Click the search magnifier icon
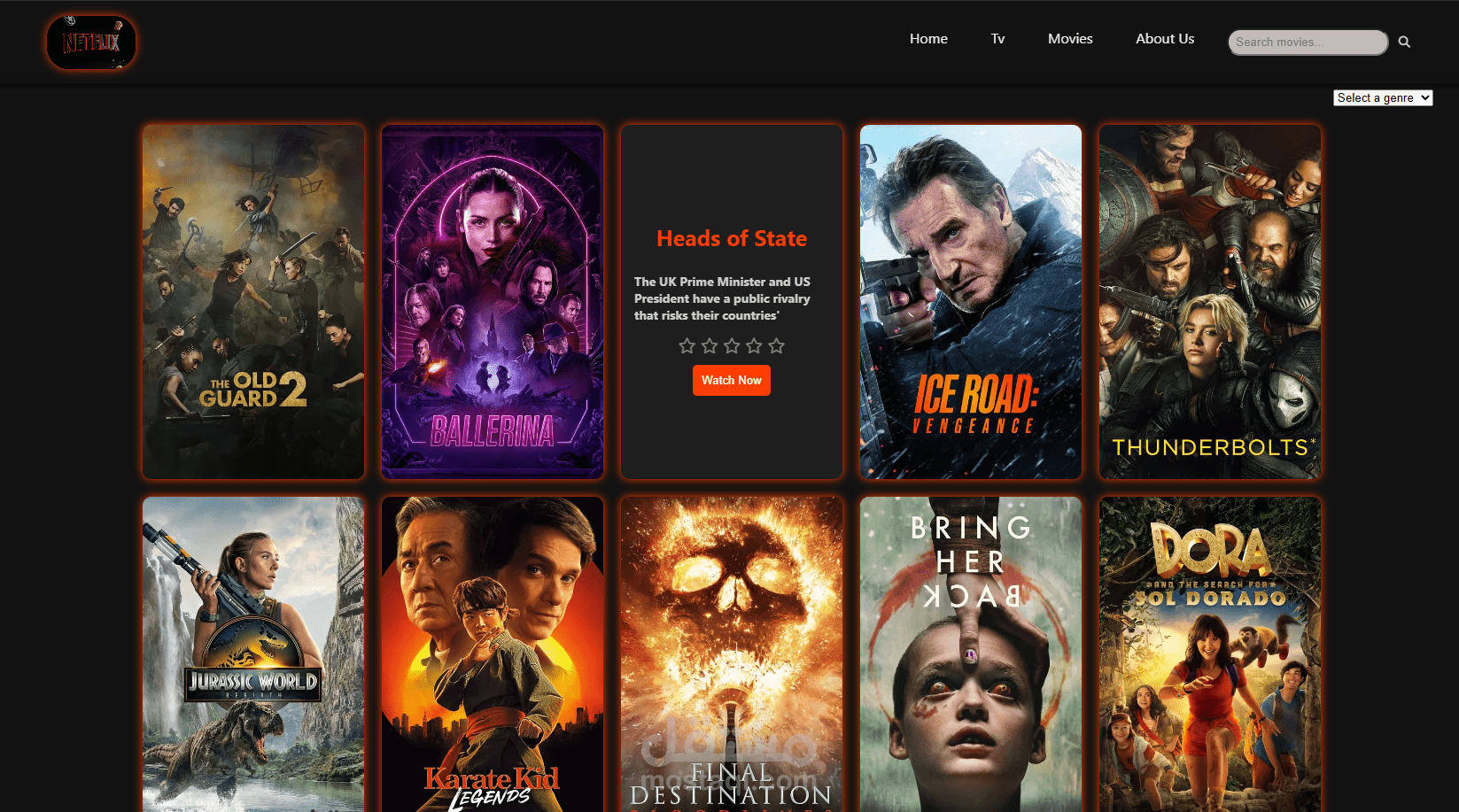The image size is (1459, 812). 1404,42
